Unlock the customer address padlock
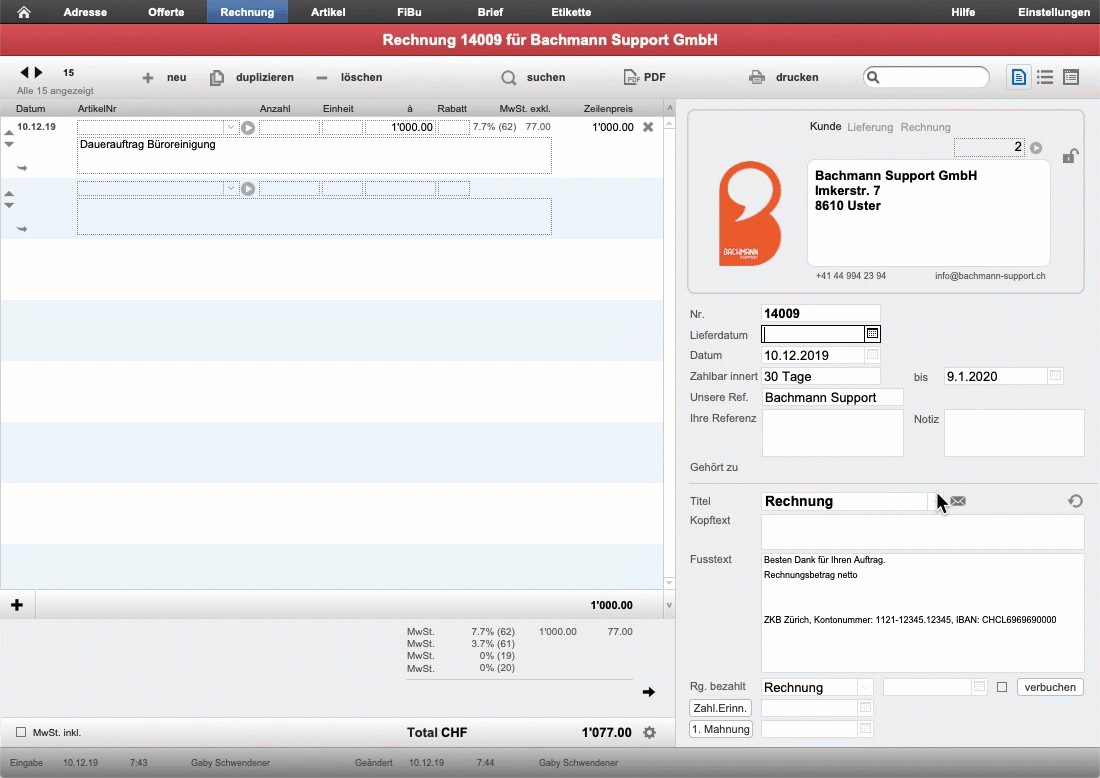This screenshot has height=778, width=1100. click(x=1068, y=156)
